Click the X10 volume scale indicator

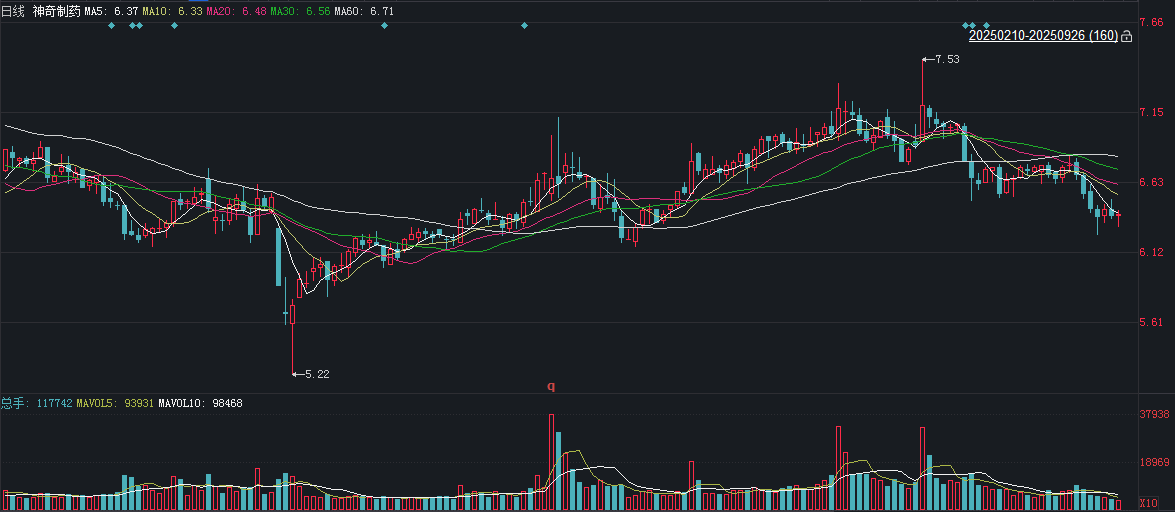point(1150,503)
